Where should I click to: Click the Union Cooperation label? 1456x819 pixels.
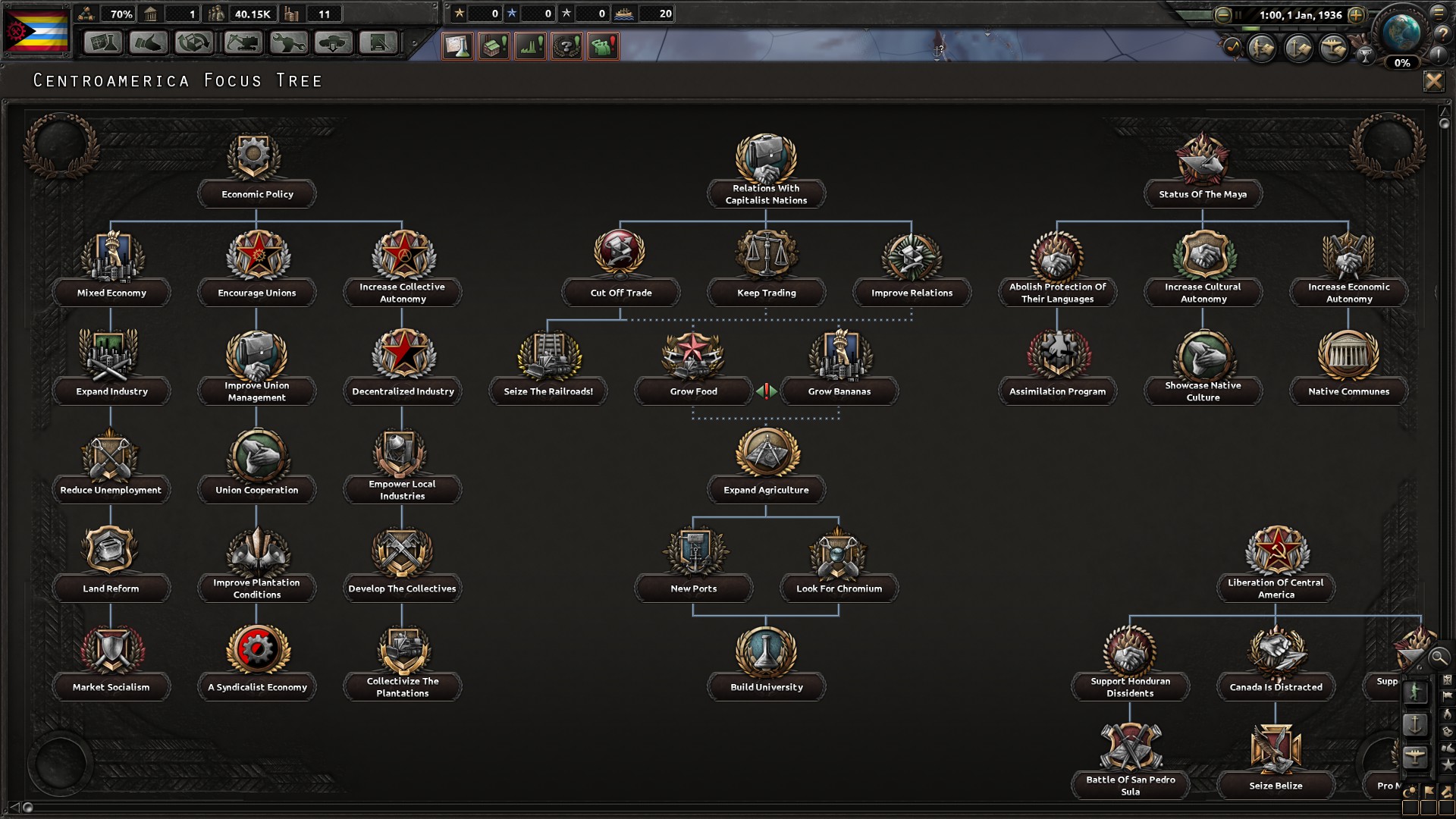(257, 490)
